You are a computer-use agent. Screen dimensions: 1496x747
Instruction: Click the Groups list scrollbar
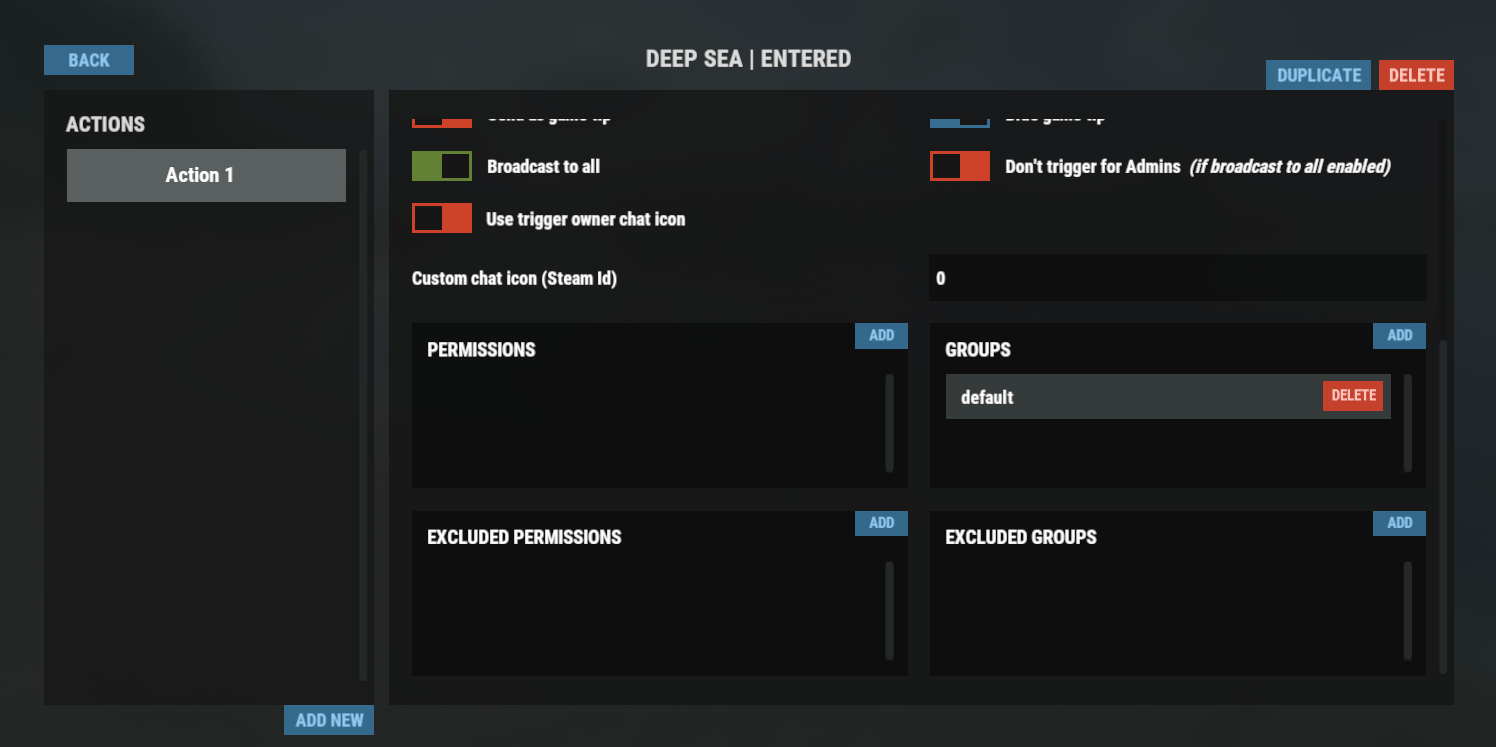pyautogui.click(x=1407, y=423)
